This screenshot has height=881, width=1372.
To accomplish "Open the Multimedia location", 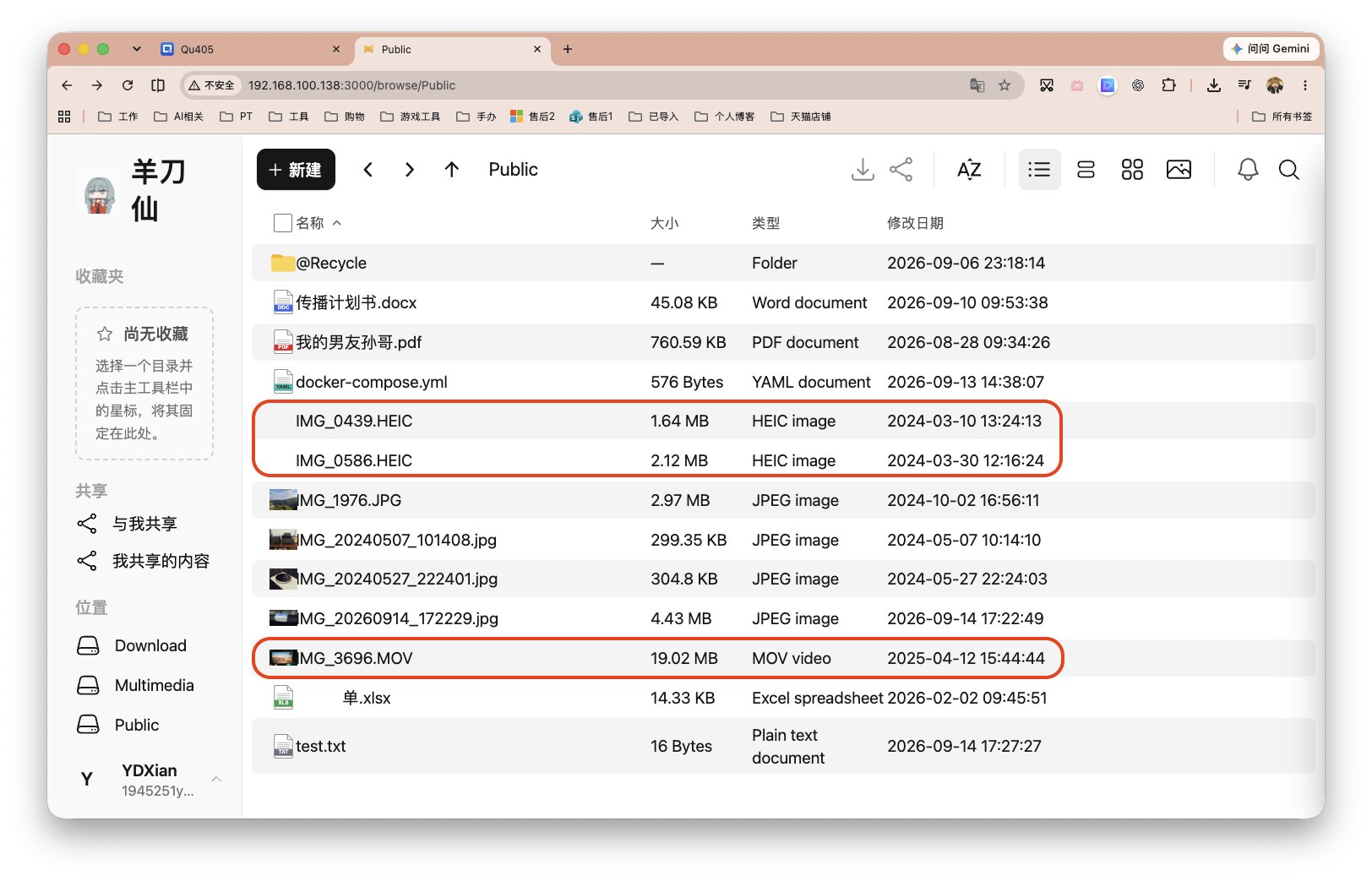I will (135, 685).
